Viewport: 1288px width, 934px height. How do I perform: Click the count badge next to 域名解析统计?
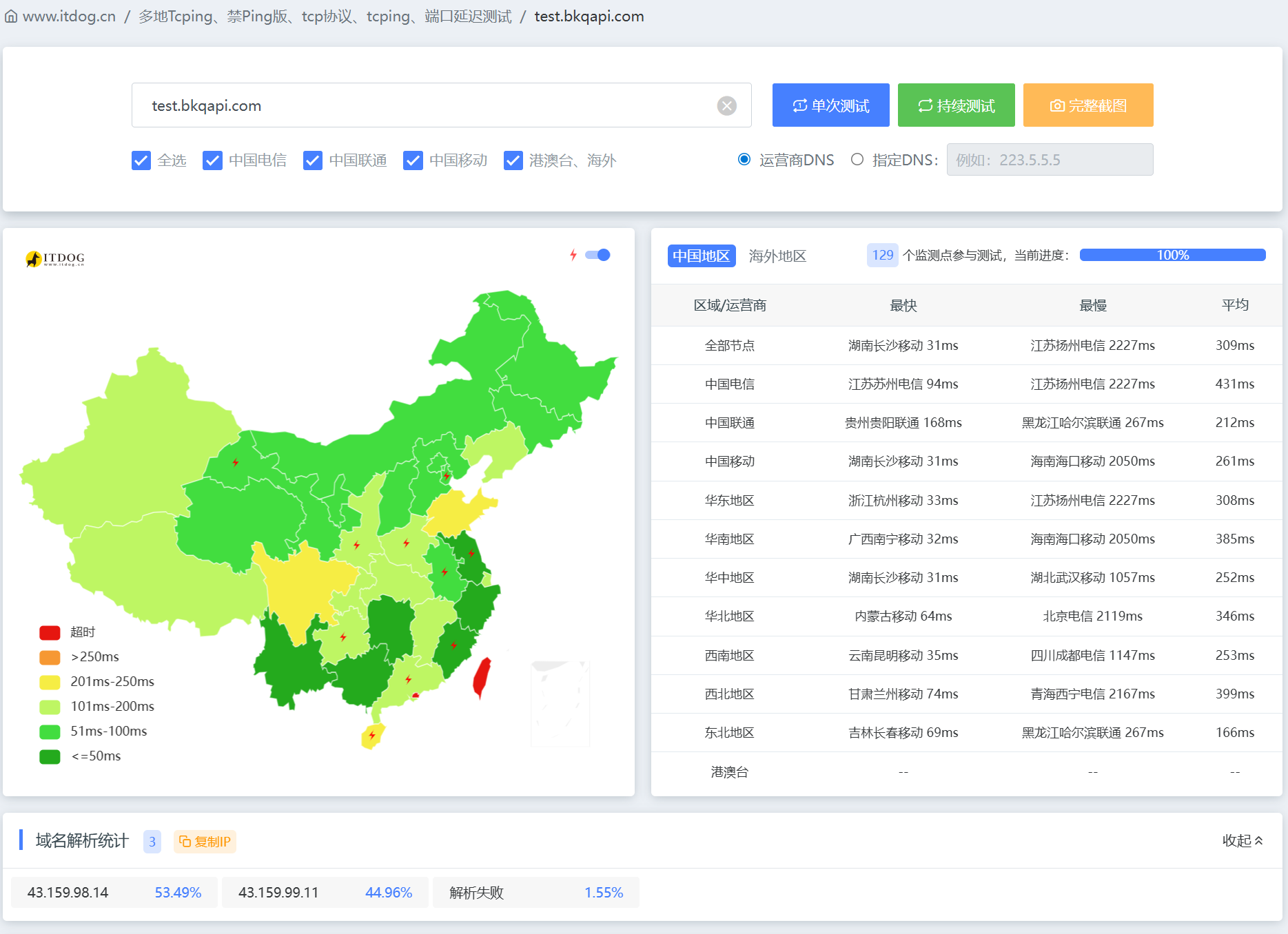point(152,841)
